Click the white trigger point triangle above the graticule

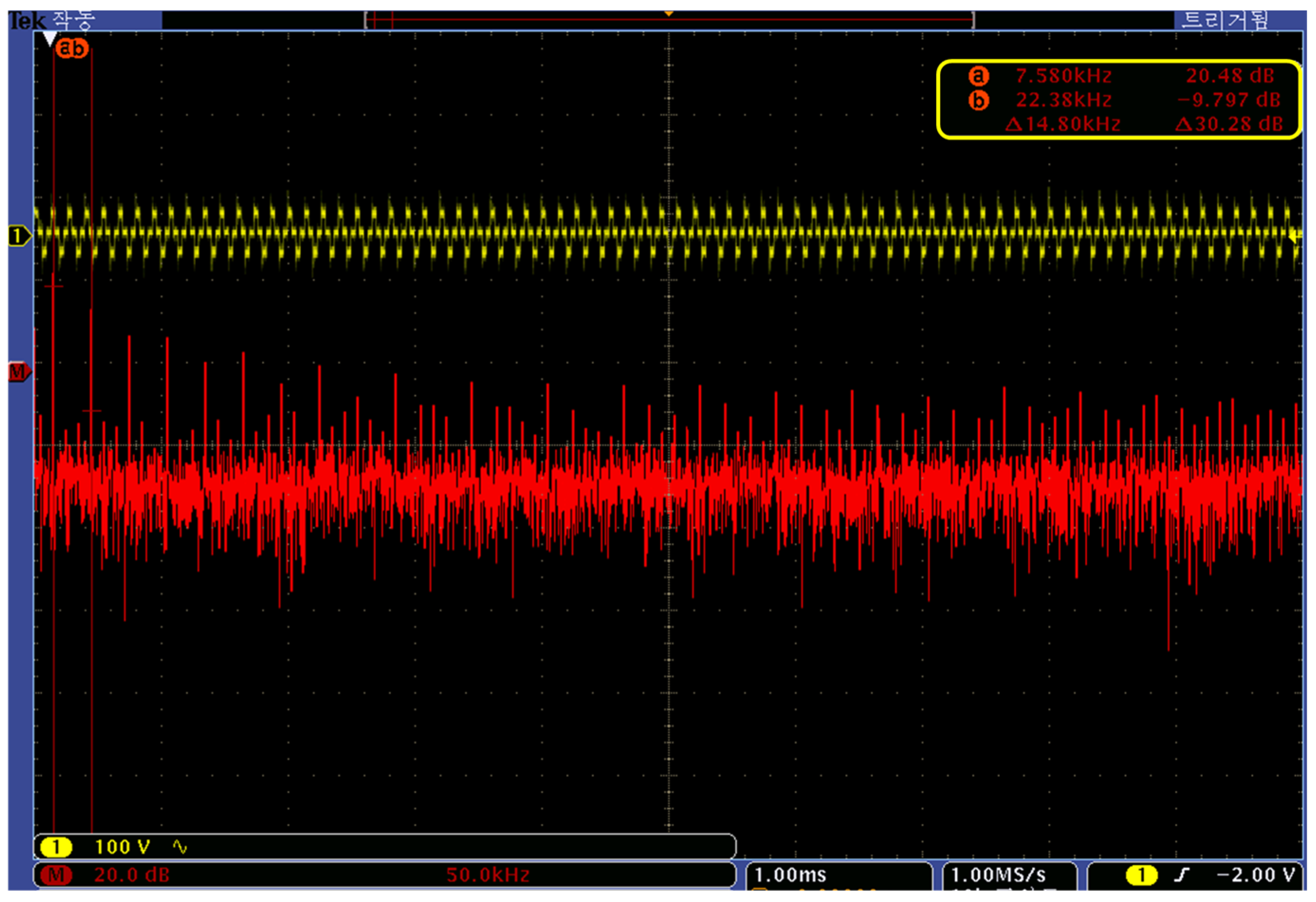click(x=50, y=39)
